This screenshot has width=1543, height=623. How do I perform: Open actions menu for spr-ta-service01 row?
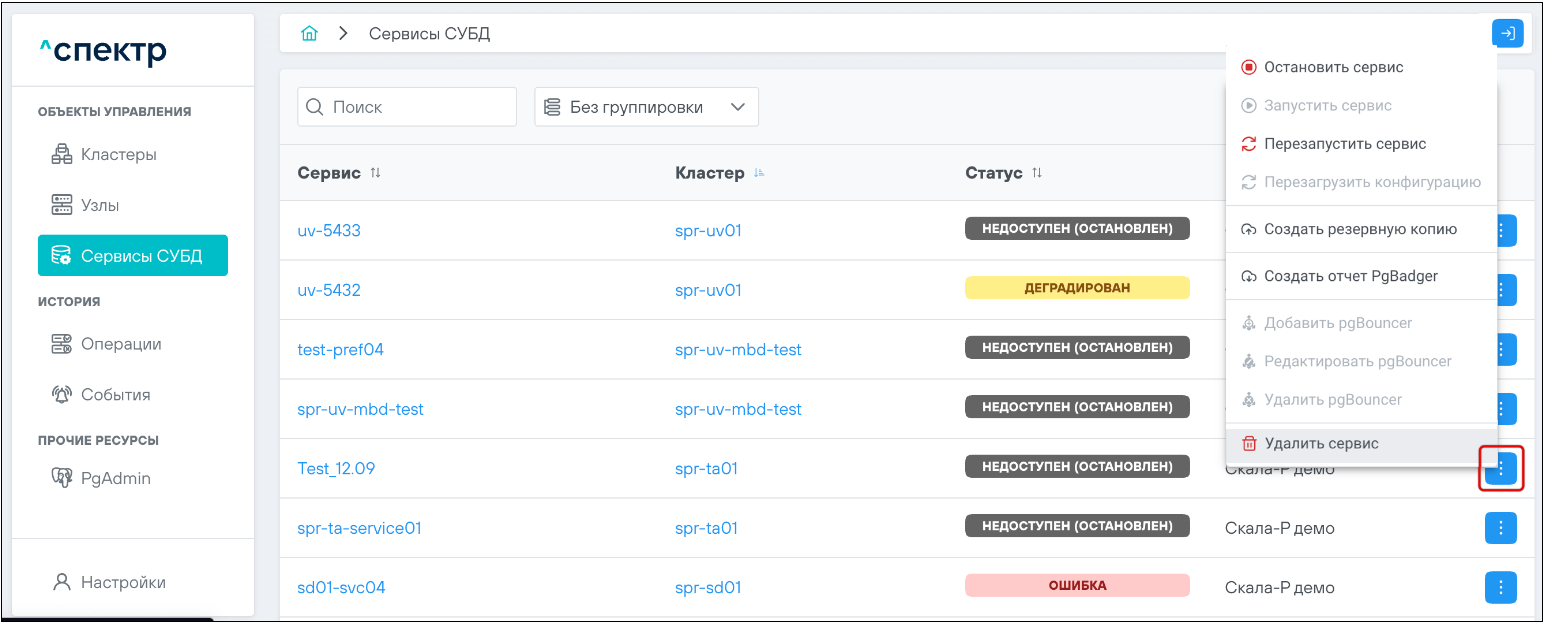[x=1501, y=528]
